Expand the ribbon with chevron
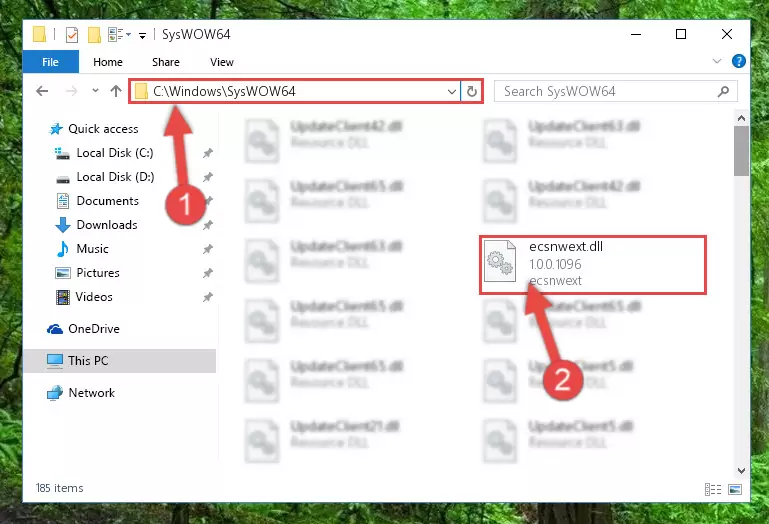The image size is (769, 524). coord(717,61)
